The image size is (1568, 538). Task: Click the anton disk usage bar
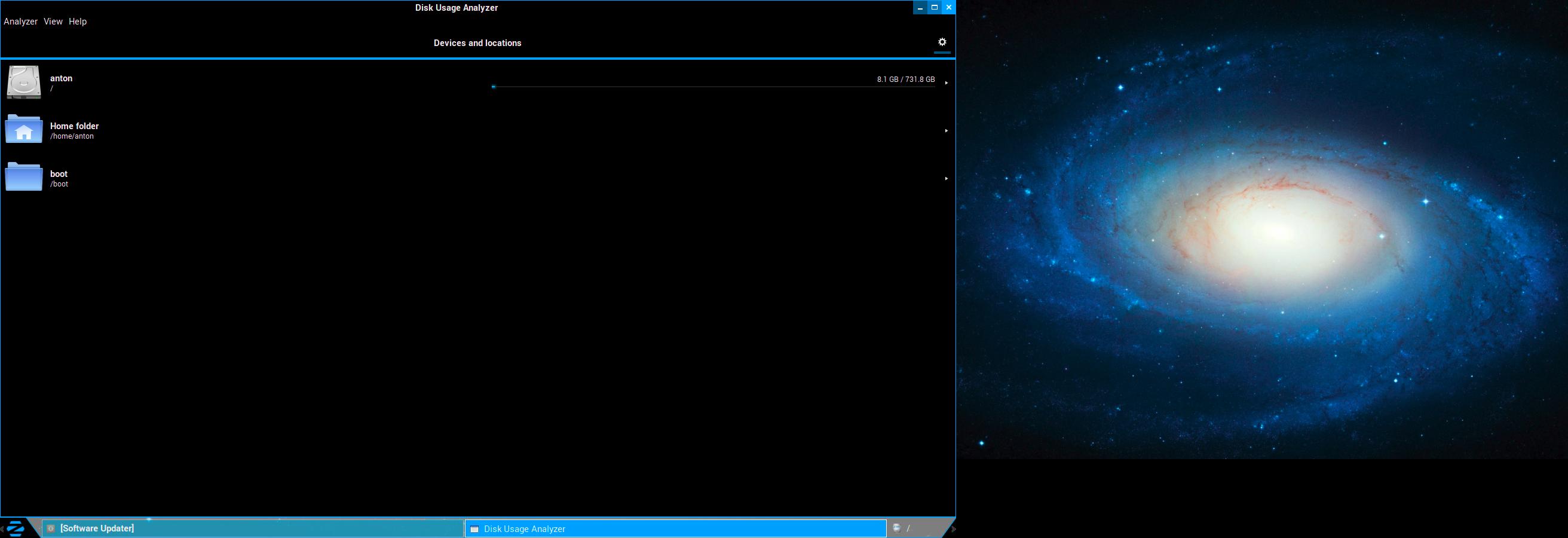[x=712, y=87]
